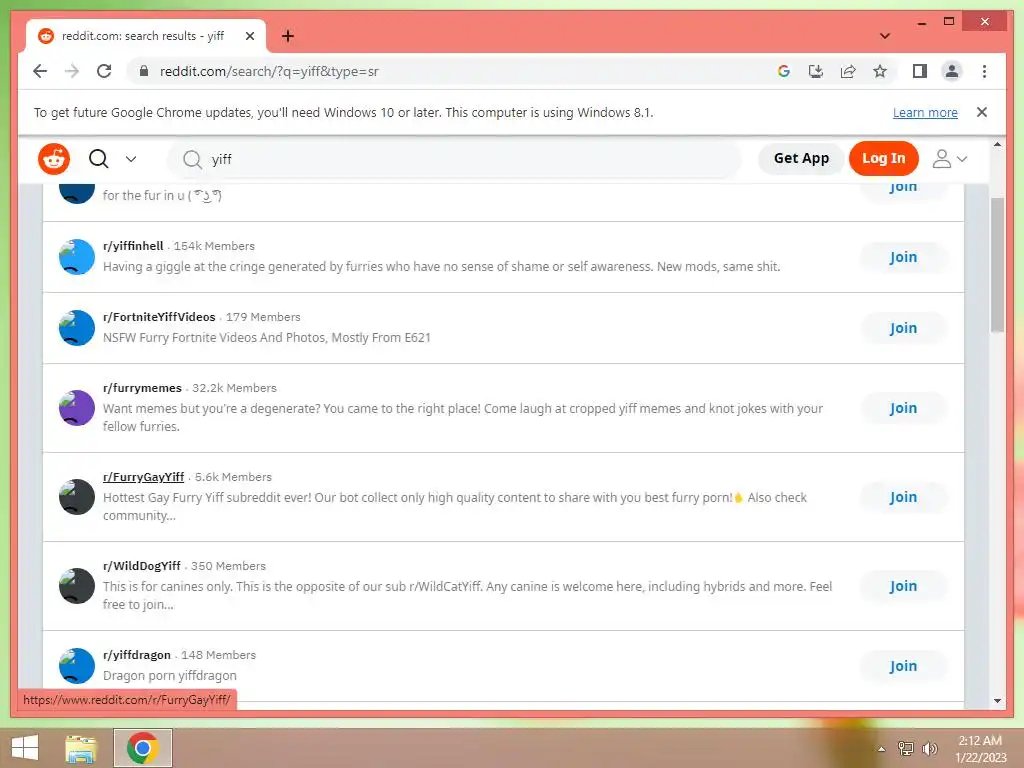Close the reddit.com search results tab
This screenshot has width=1024, height=768.
(x=249, y=36)
